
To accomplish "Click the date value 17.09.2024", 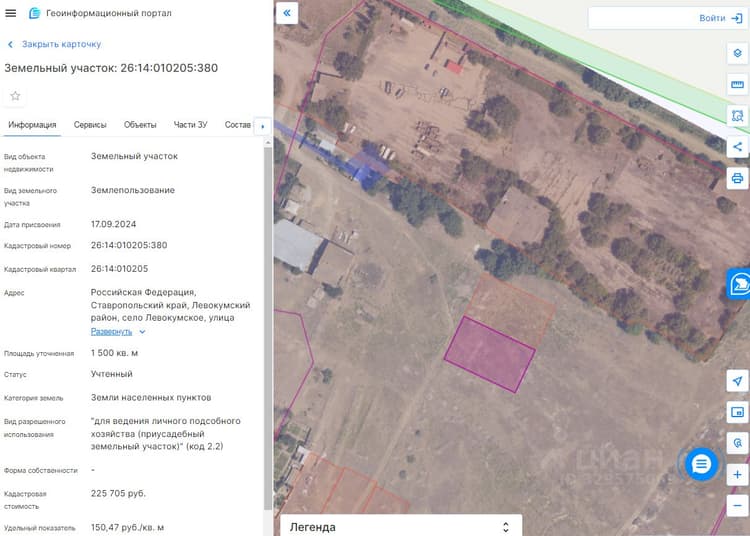I will [113, 224].
